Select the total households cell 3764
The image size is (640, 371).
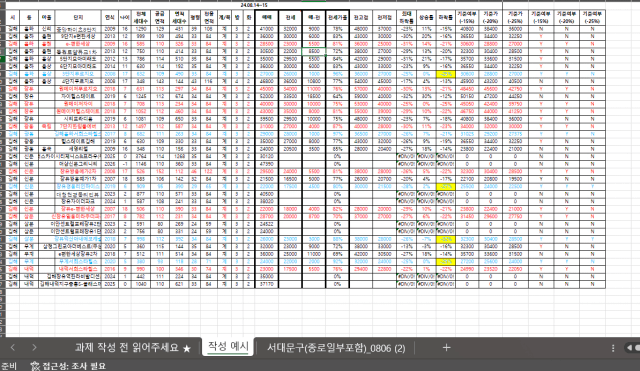[140, 156]
